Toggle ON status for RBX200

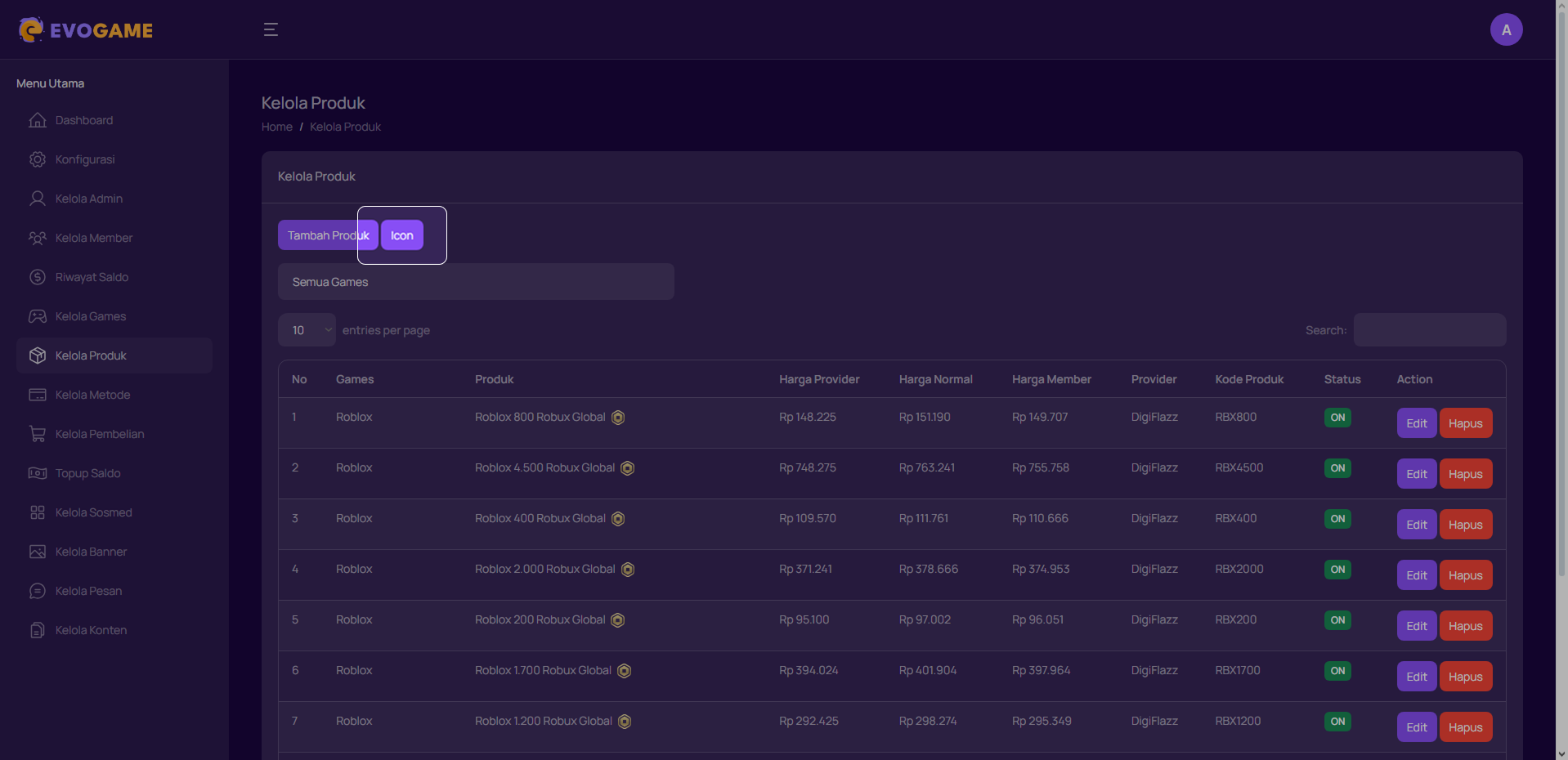click(1337, 620)
